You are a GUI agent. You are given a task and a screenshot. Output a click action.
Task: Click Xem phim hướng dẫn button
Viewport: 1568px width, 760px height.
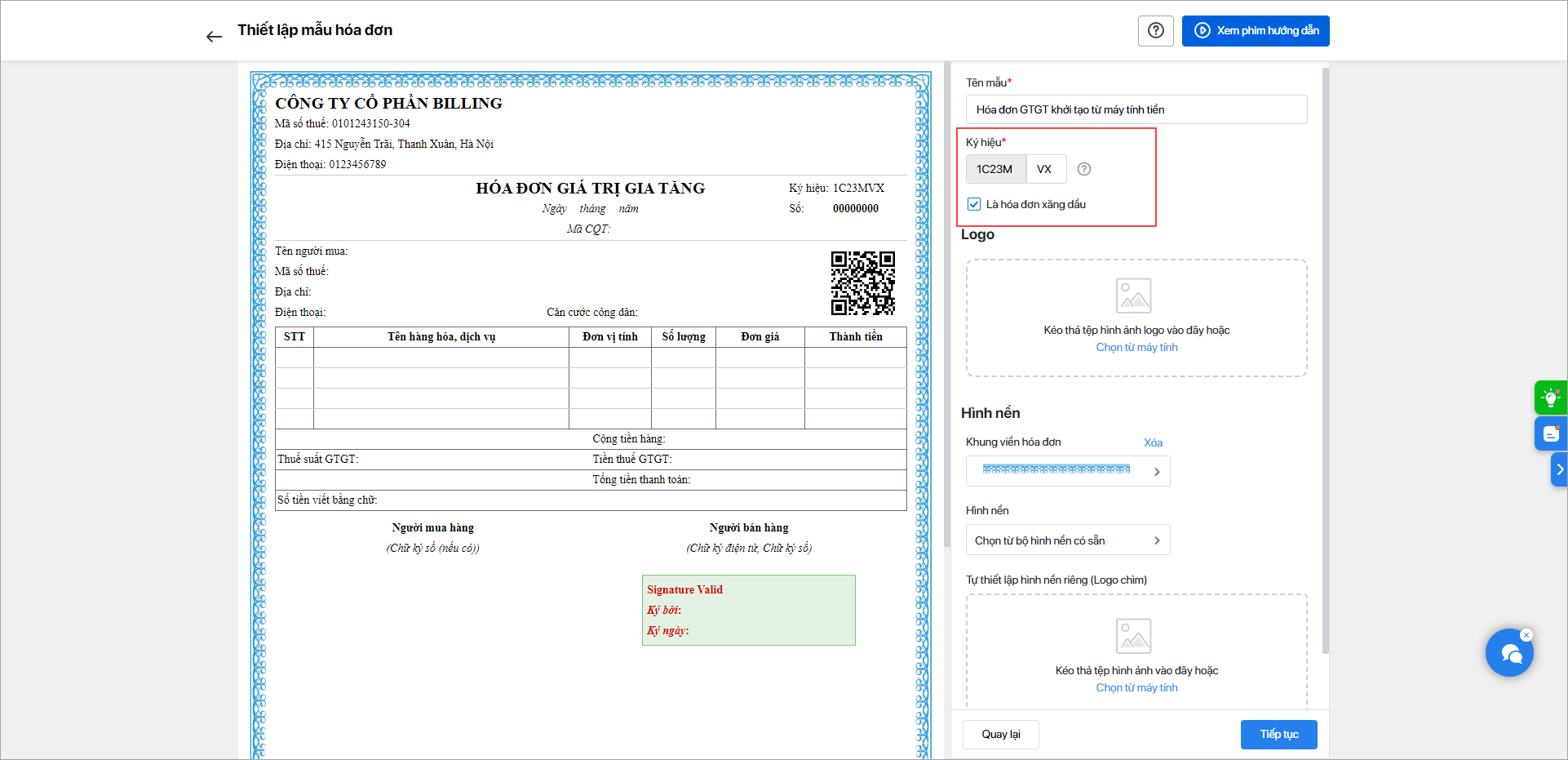click(1256, 31)
